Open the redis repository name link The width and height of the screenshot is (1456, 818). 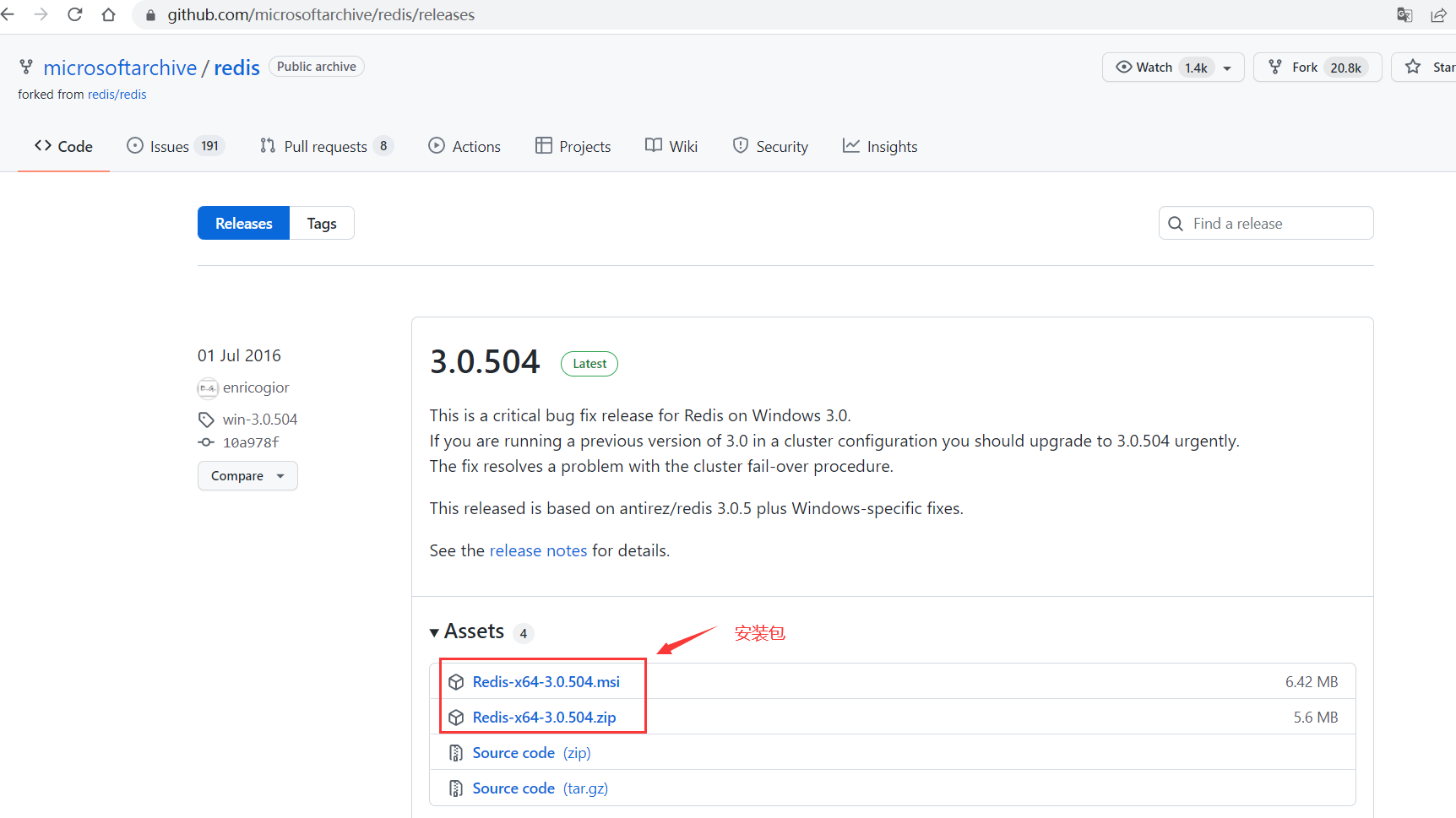click(236, 68)
